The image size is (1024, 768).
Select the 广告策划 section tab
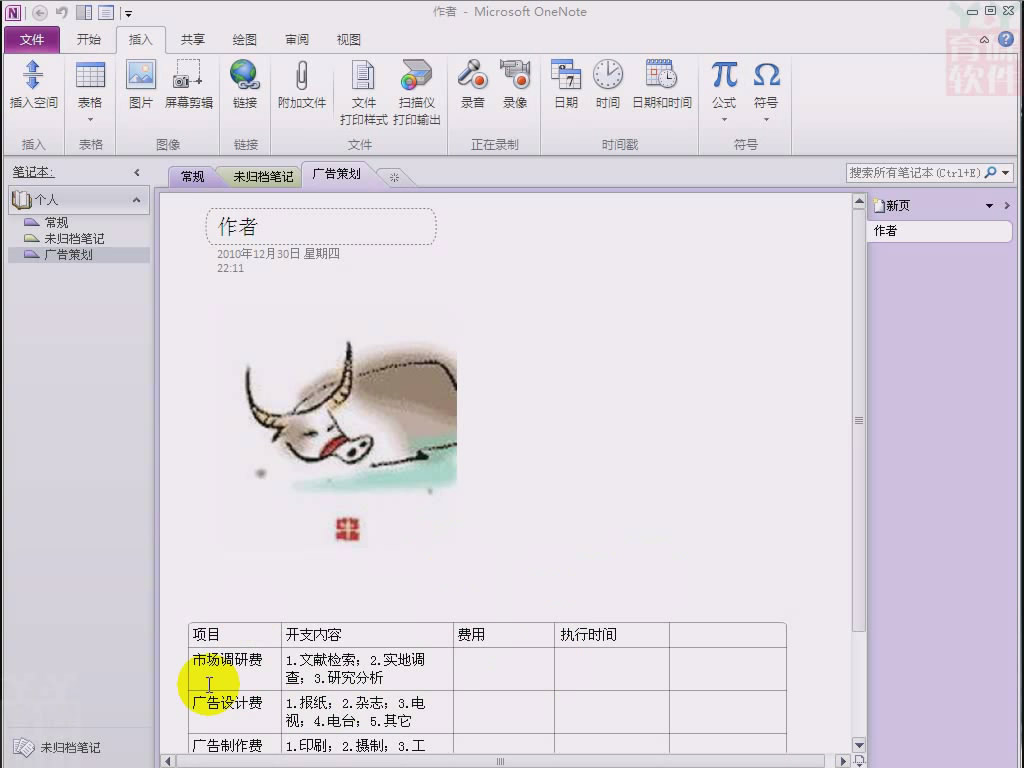[x=336, y=174]
